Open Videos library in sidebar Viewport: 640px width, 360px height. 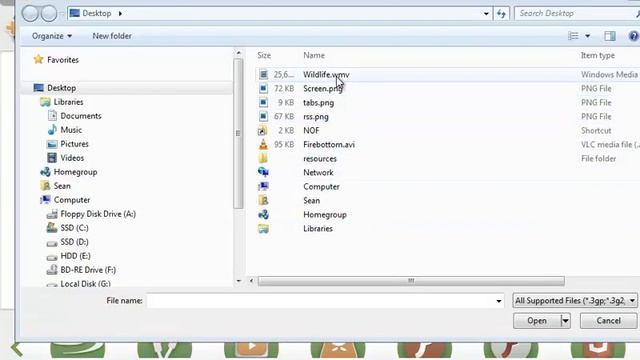coord(66,158)
